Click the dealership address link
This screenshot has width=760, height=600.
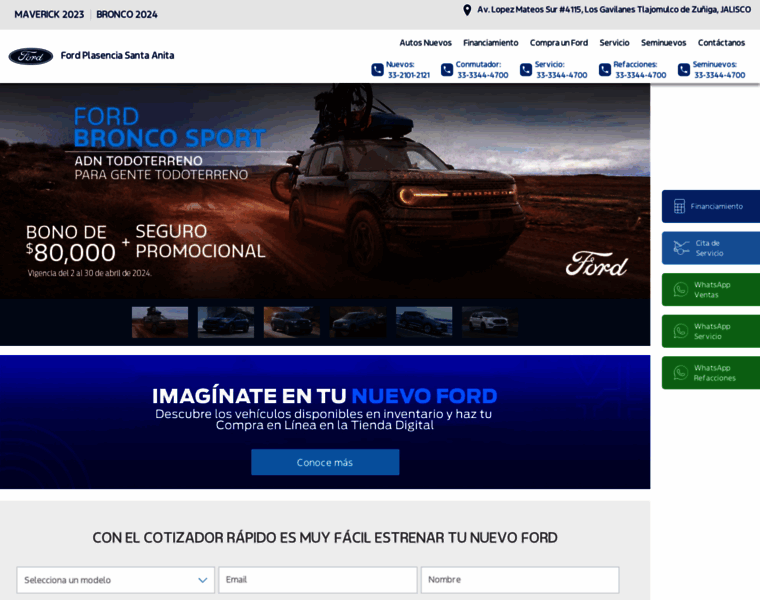[614, 10]
